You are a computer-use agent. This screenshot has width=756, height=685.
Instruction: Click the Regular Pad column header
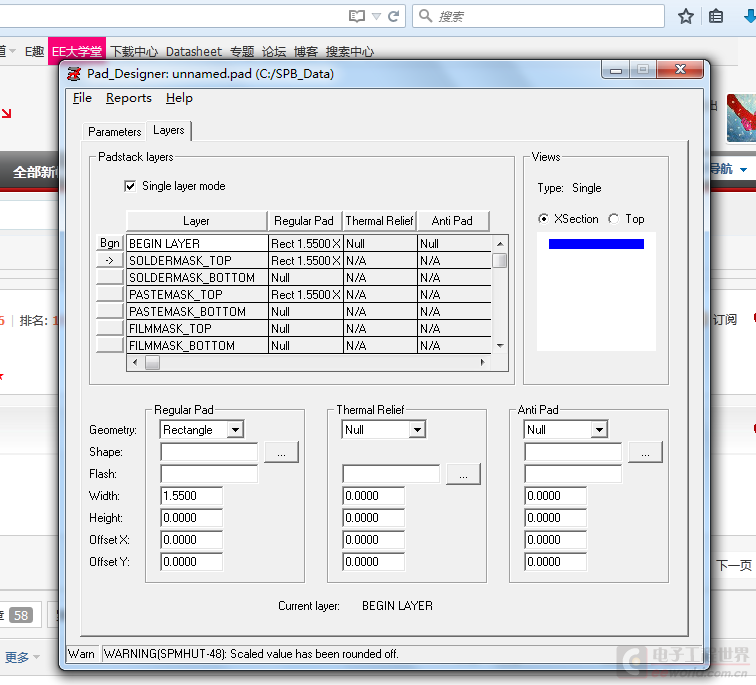[x=304, y=221]
